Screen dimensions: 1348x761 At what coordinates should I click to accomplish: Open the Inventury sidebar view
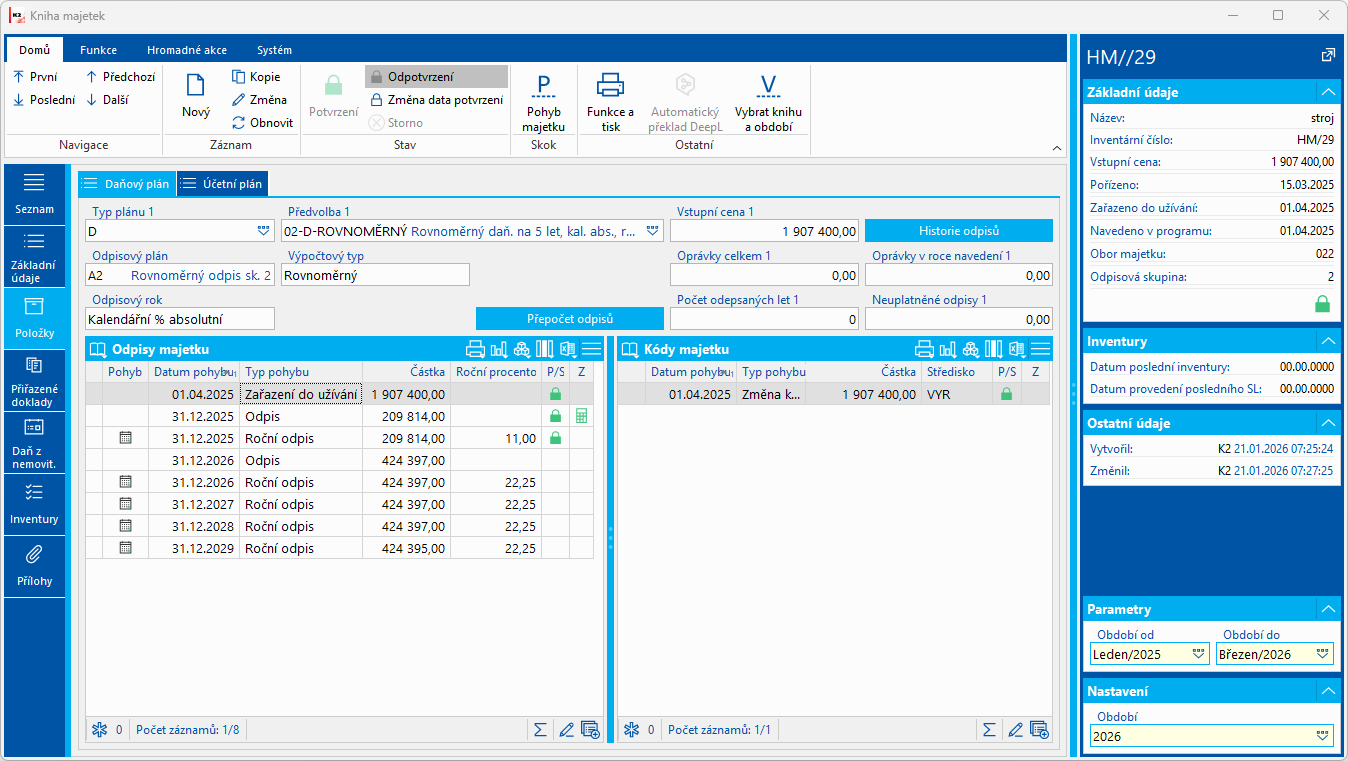coord(34,504)
